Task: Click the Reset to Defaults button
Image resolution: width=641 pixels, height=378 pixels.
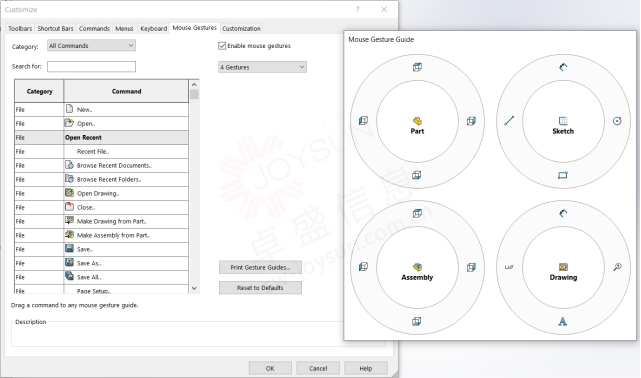Action: pyautogui.click(x=260, y=288)
